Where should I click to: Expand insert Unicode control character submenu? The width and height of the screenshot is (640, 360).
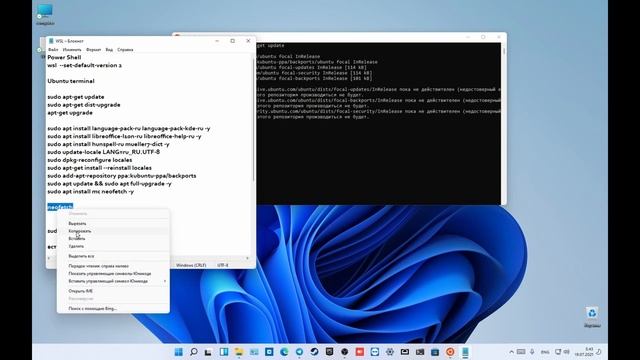[x=113, y=281]
